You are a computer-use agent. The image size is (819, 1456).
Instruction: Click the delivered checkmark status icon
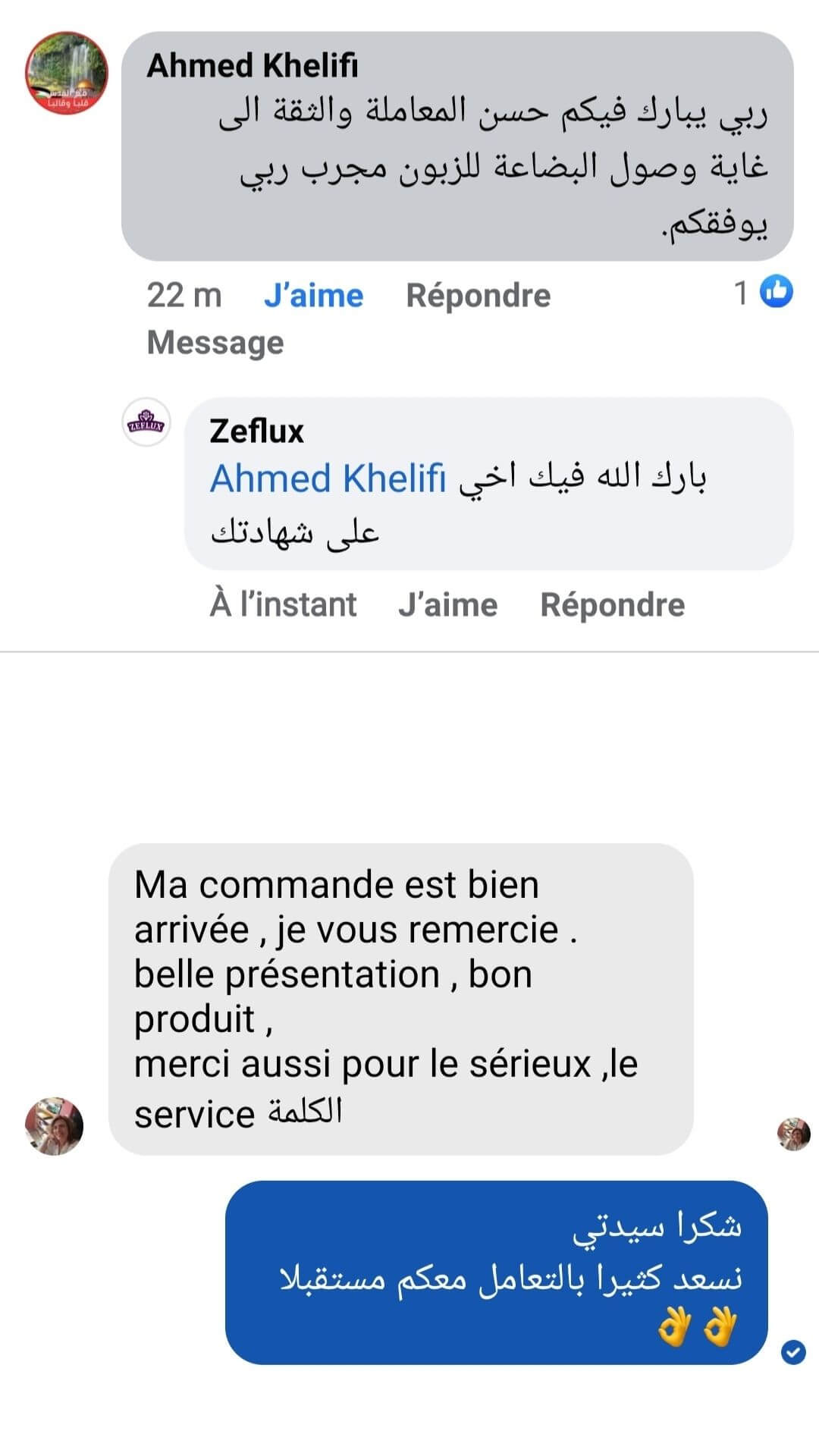click(793, 1351)
